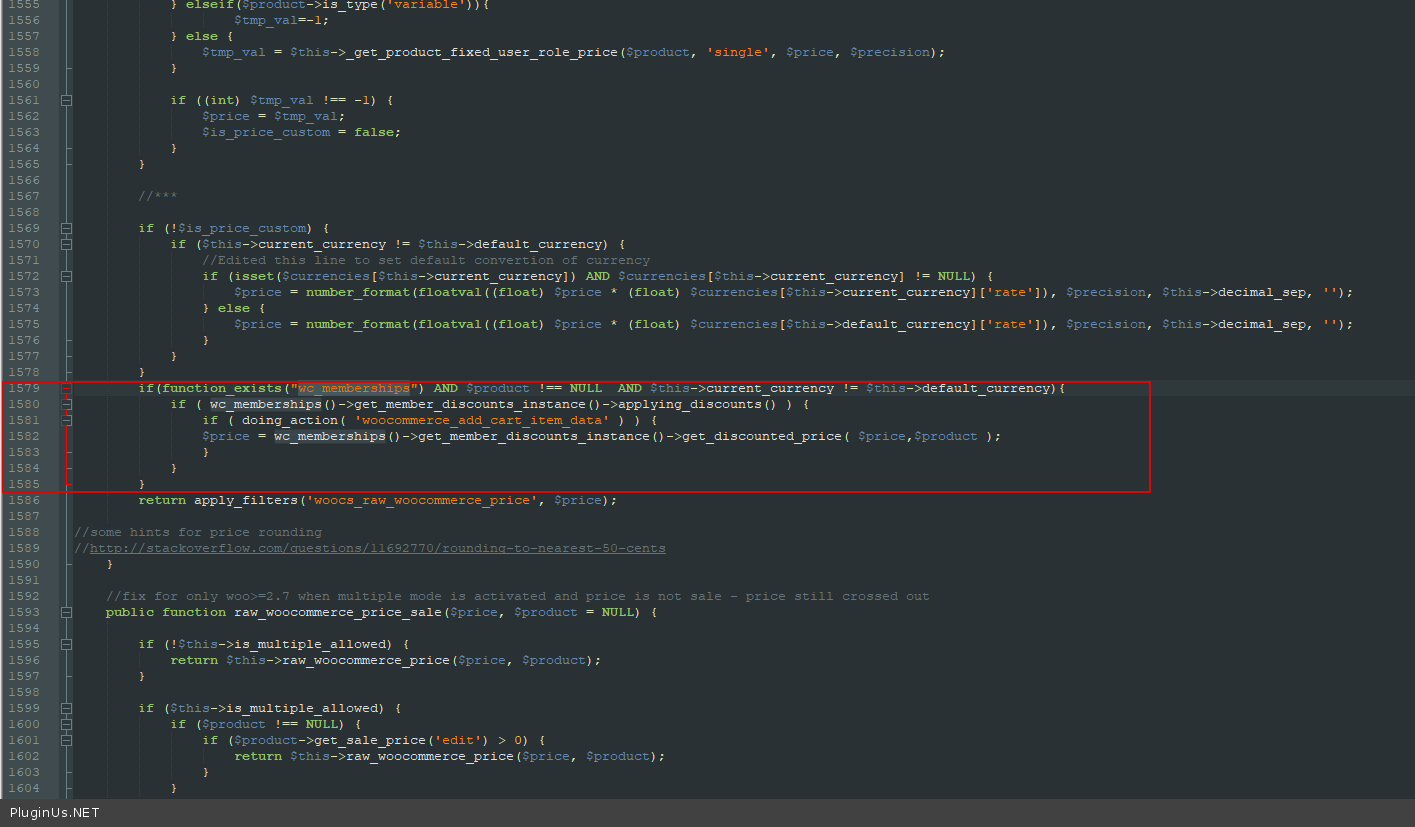Image resolution: width=1415 pixels, height=827 pixels.
Task: Click line number 1593 in the gutter
Action: 24,612
